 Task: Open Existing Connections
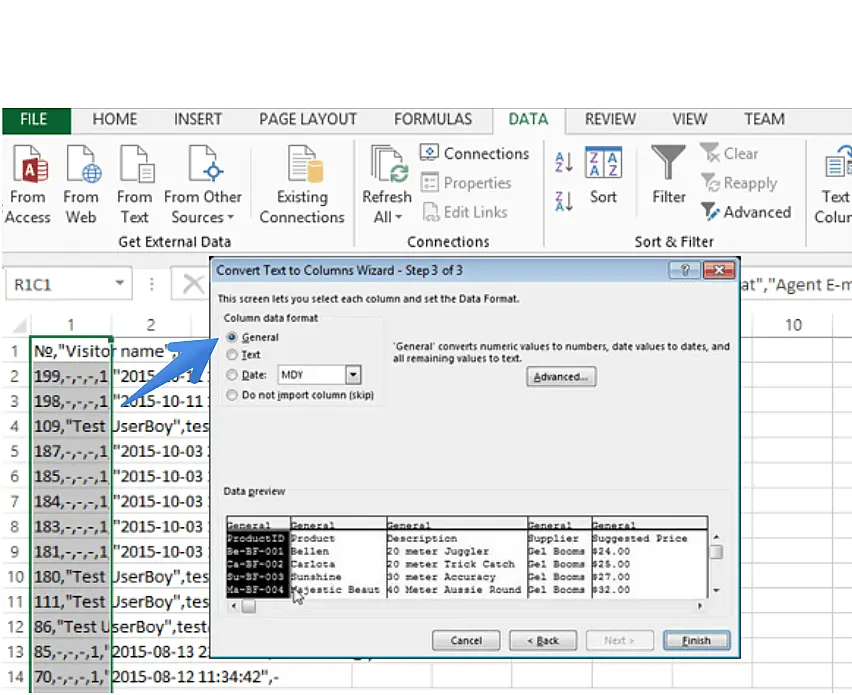(x=302, y=165)
